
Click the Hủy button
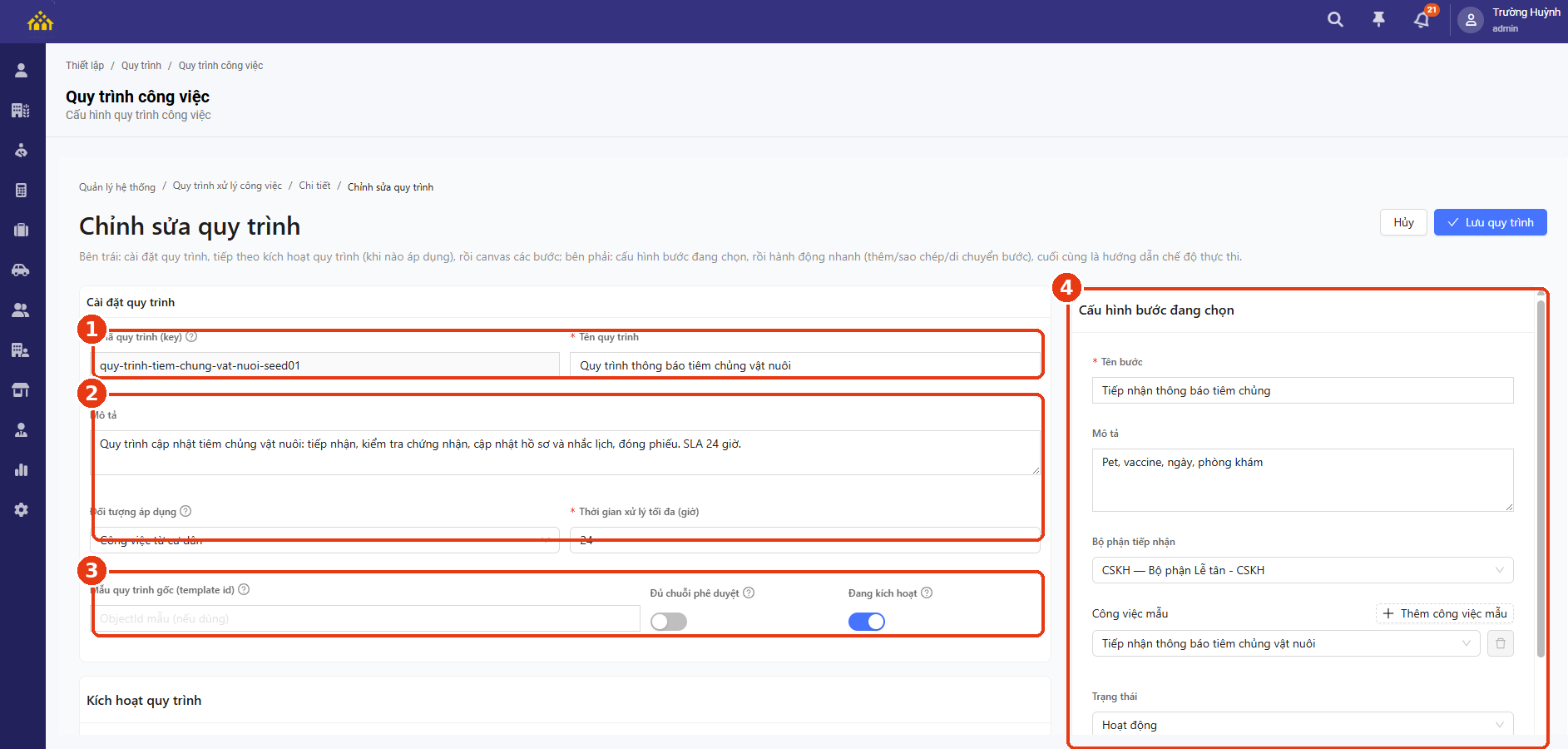(1404, 222)
